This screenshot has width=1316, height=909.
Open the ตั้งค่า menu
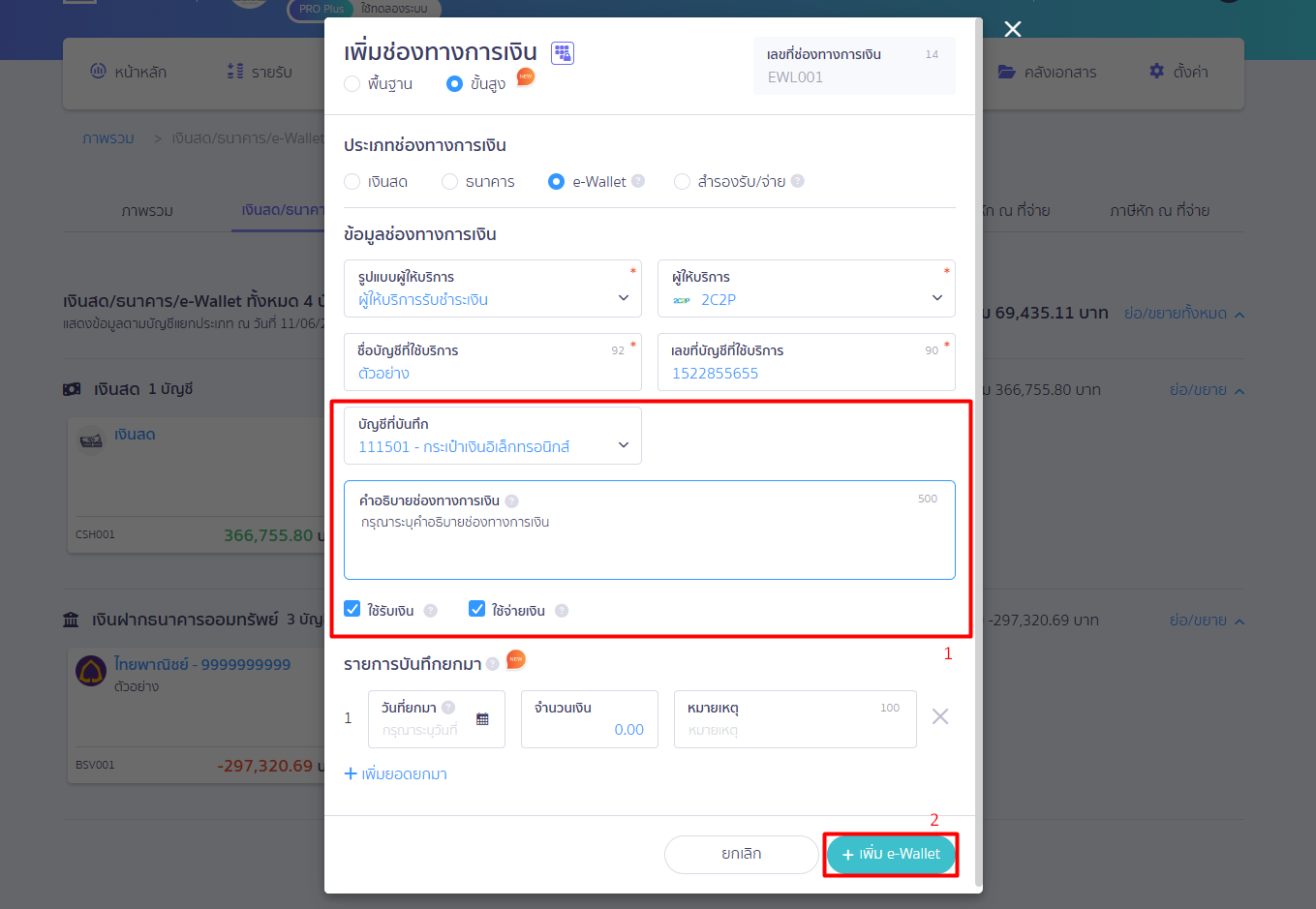click(x=1178, y=72)
